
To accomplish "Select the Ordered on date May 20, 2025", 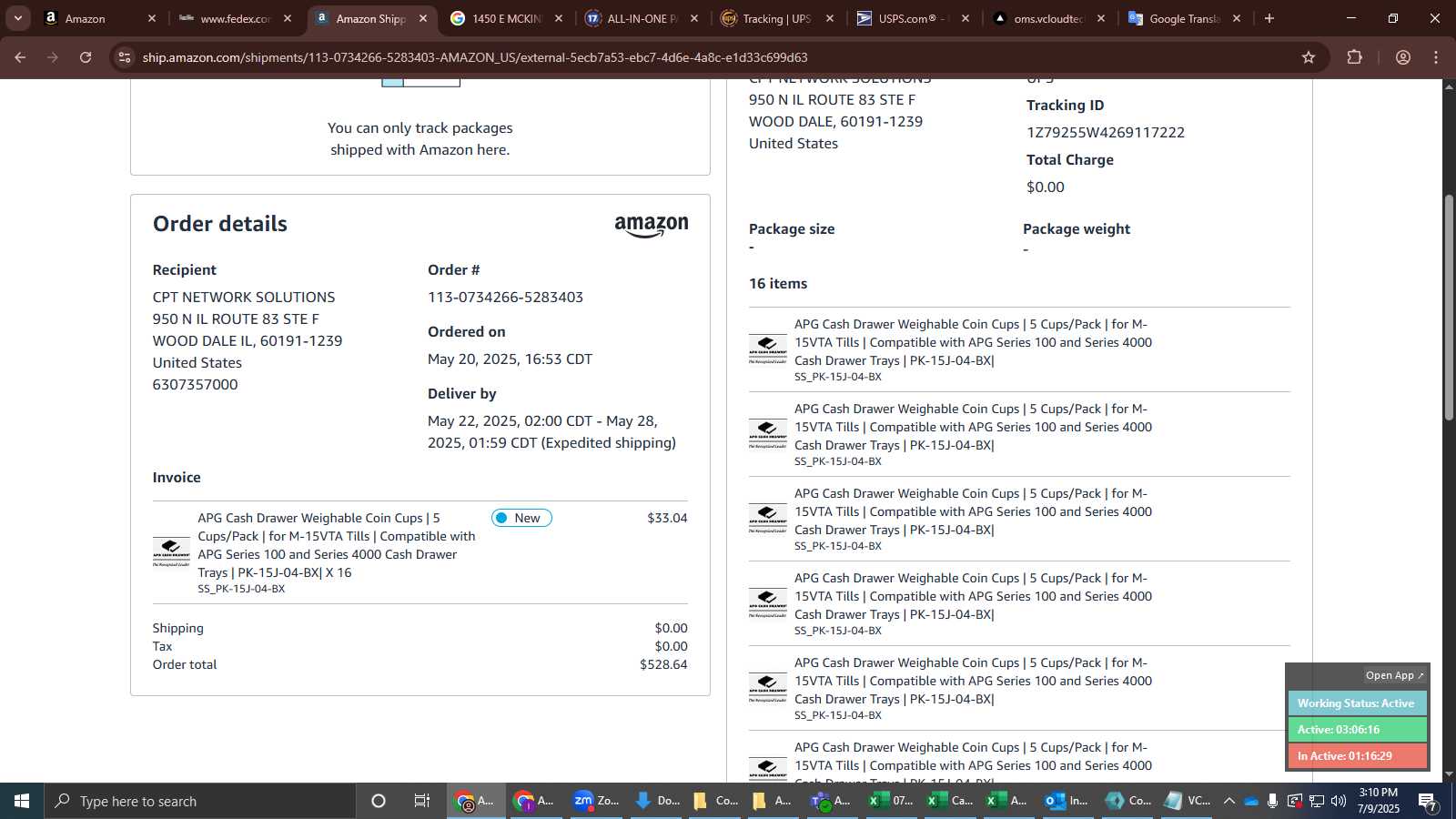I will [x=510, y=359].
